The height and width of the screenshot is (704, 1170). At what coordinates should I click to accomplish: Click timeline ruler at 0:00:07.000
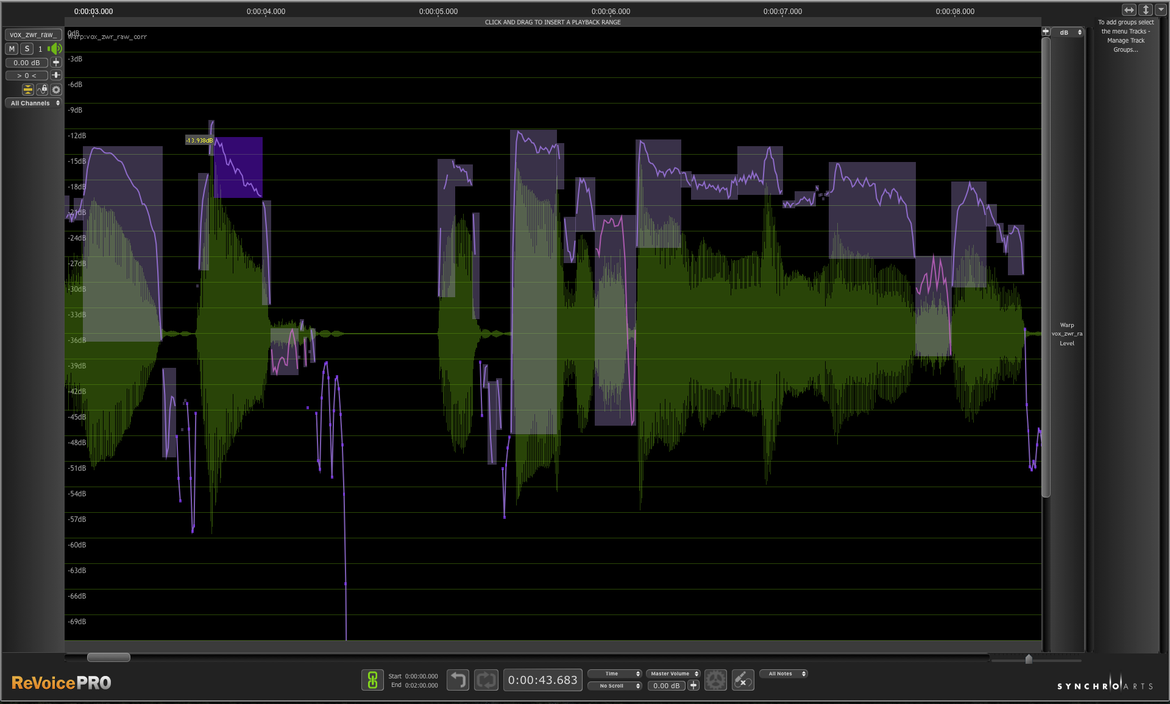tap(783, 11)
